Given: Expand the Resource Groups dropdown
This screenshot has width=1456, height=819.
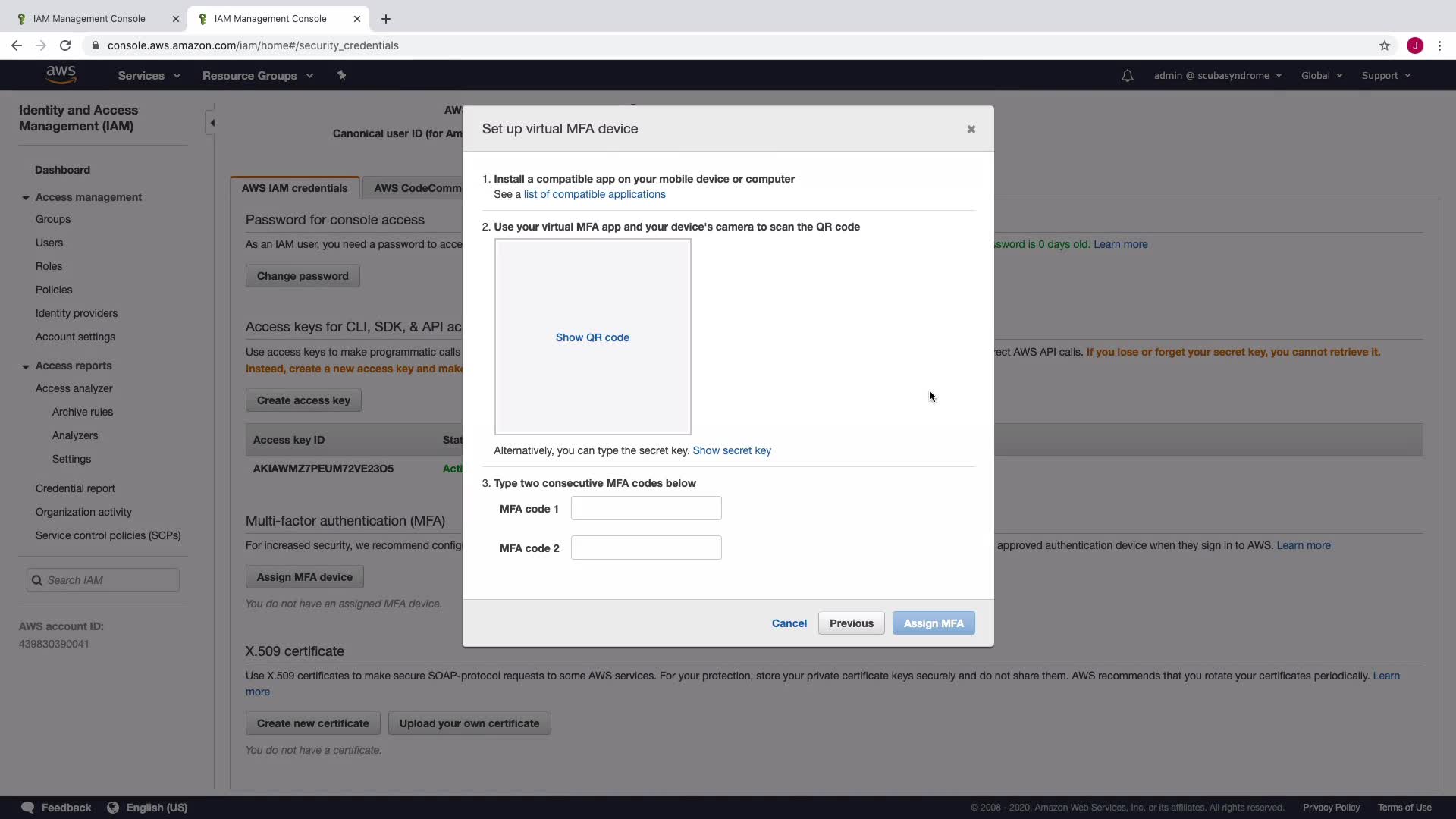Looking at the screenshot, I should [x=257, y=76].
